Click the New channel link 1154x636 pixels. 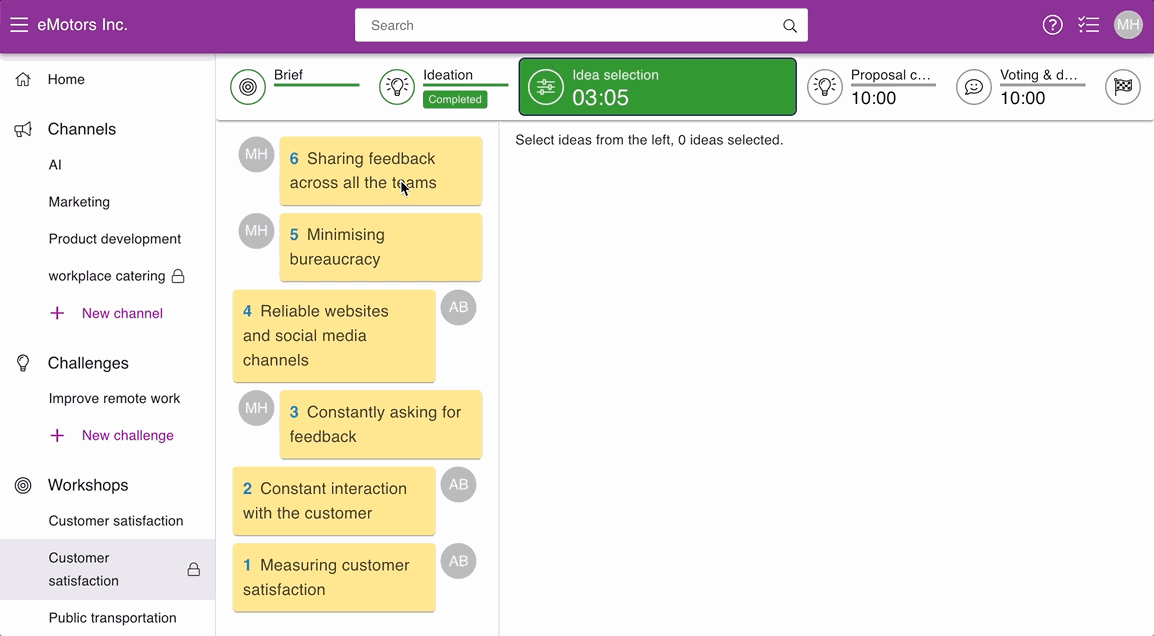click(122, 314)
